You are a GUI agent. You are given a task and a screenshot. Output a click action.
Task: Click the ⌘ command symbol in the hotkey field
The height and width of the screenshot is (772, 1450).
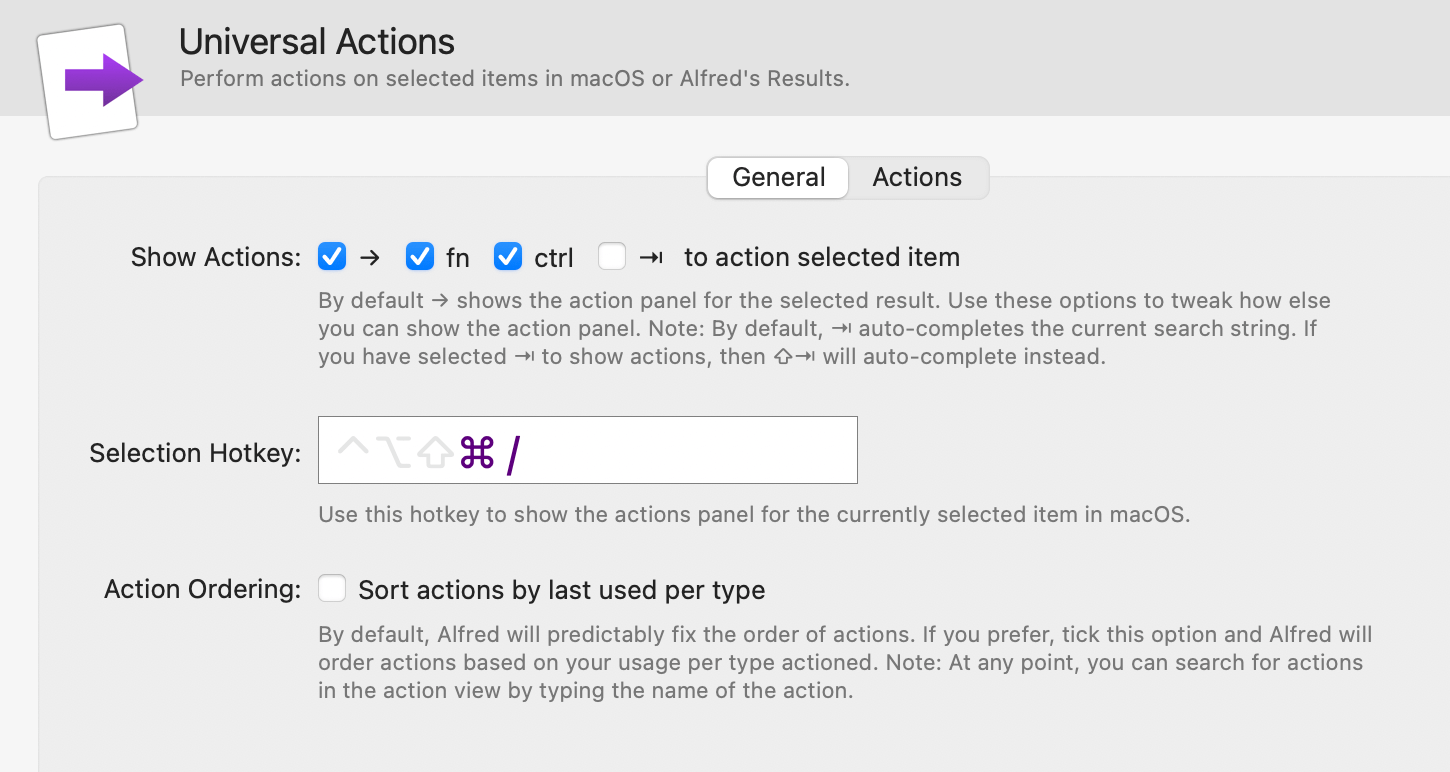pos(478,452)
